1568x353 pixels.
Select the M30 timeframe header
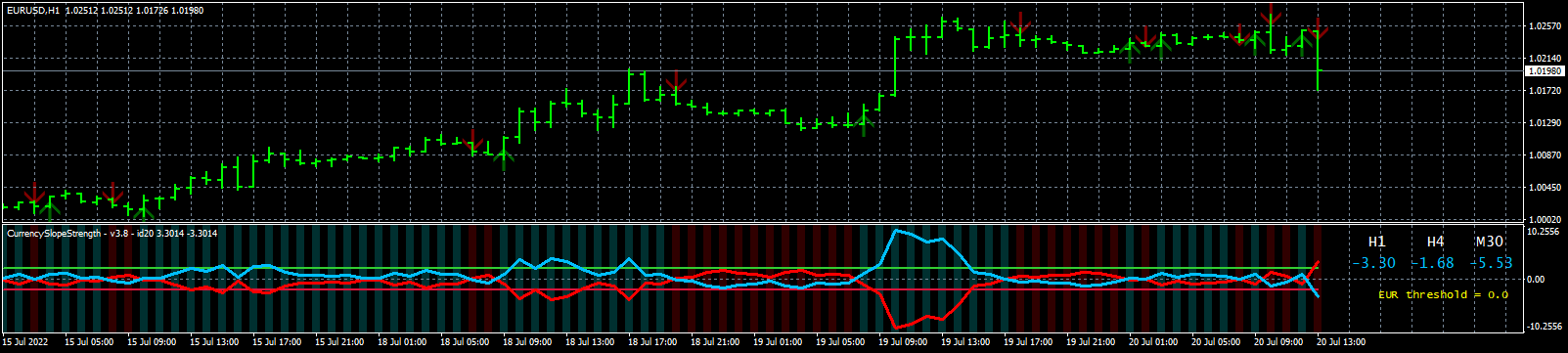1490,242
